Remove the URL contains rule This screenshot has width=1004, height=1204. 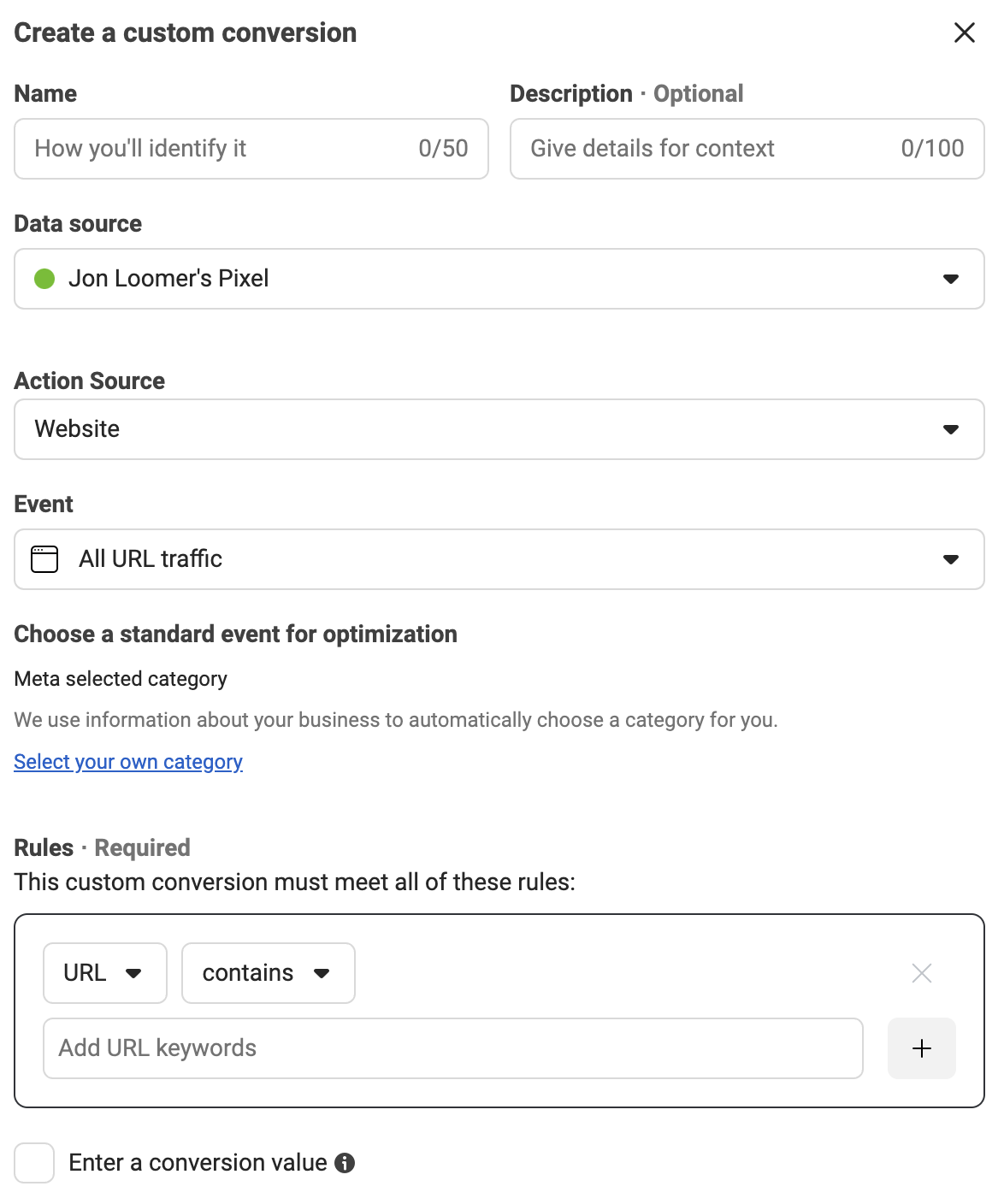921,973
